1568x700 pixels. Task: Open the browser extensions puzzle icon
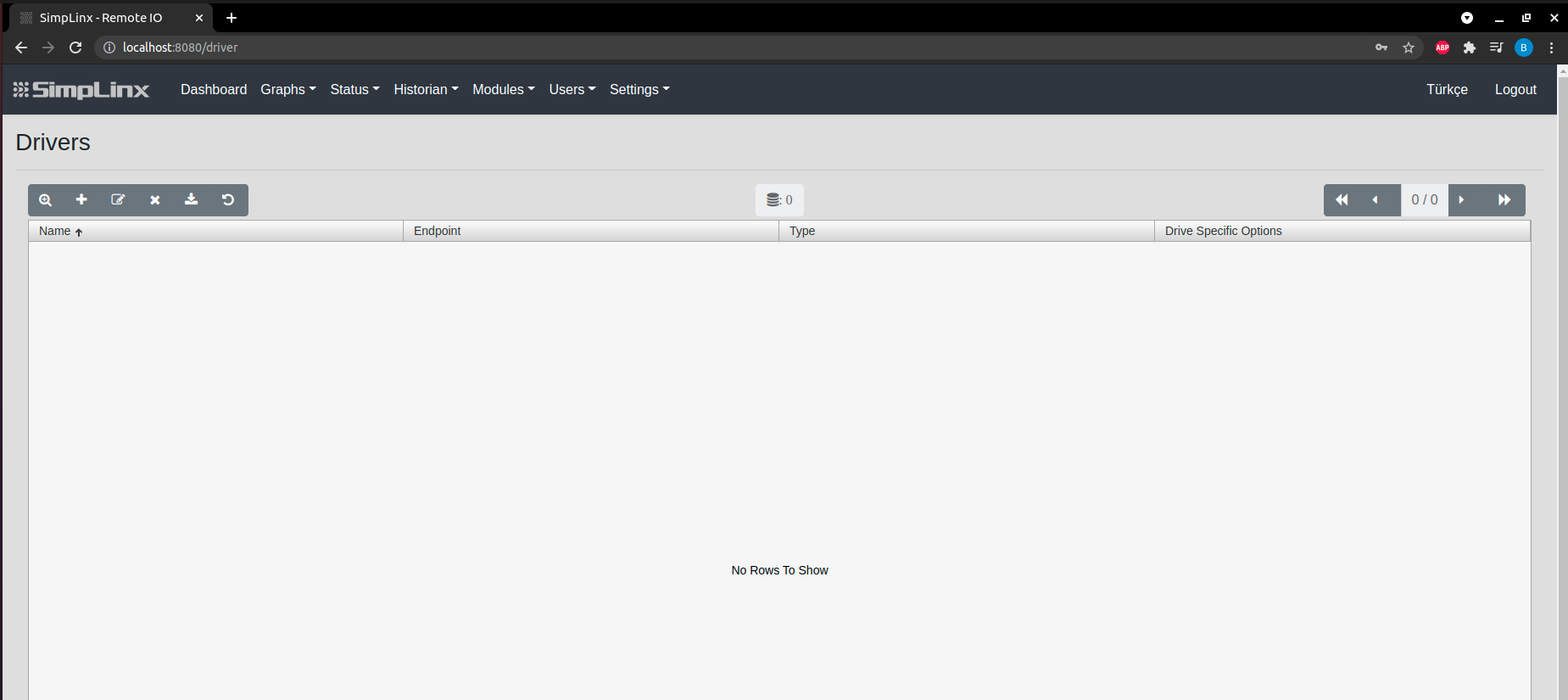point(1470,48)
